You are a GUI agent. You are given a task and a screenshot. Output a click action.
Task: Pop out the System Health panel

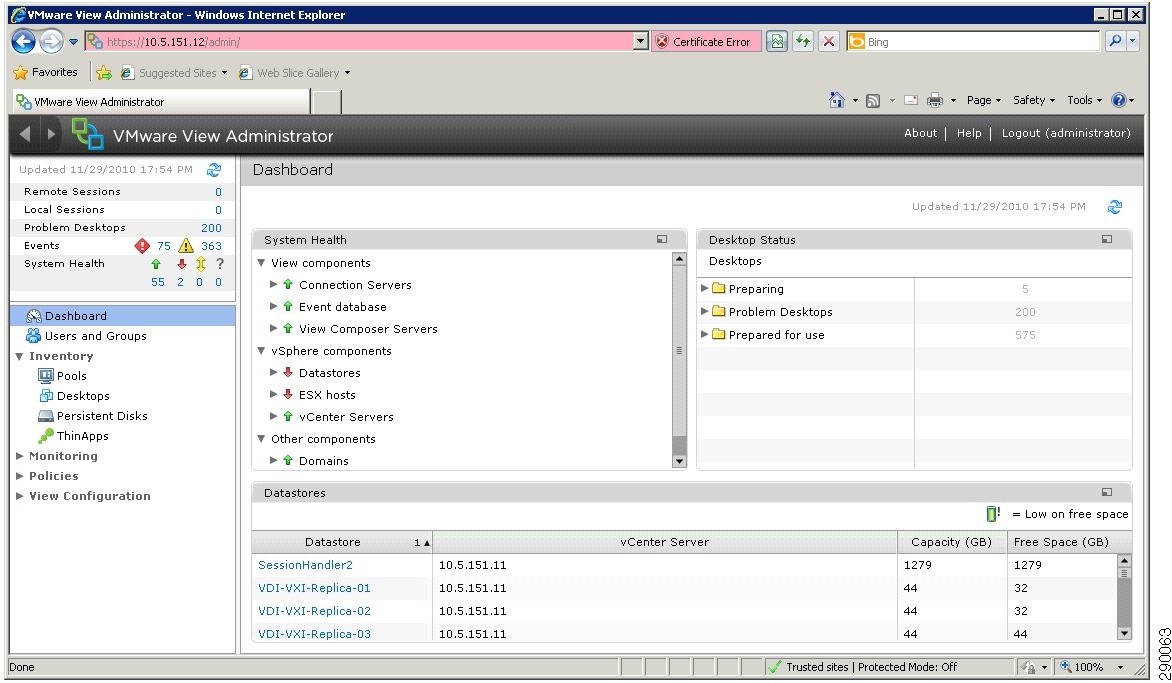[661, 239]
